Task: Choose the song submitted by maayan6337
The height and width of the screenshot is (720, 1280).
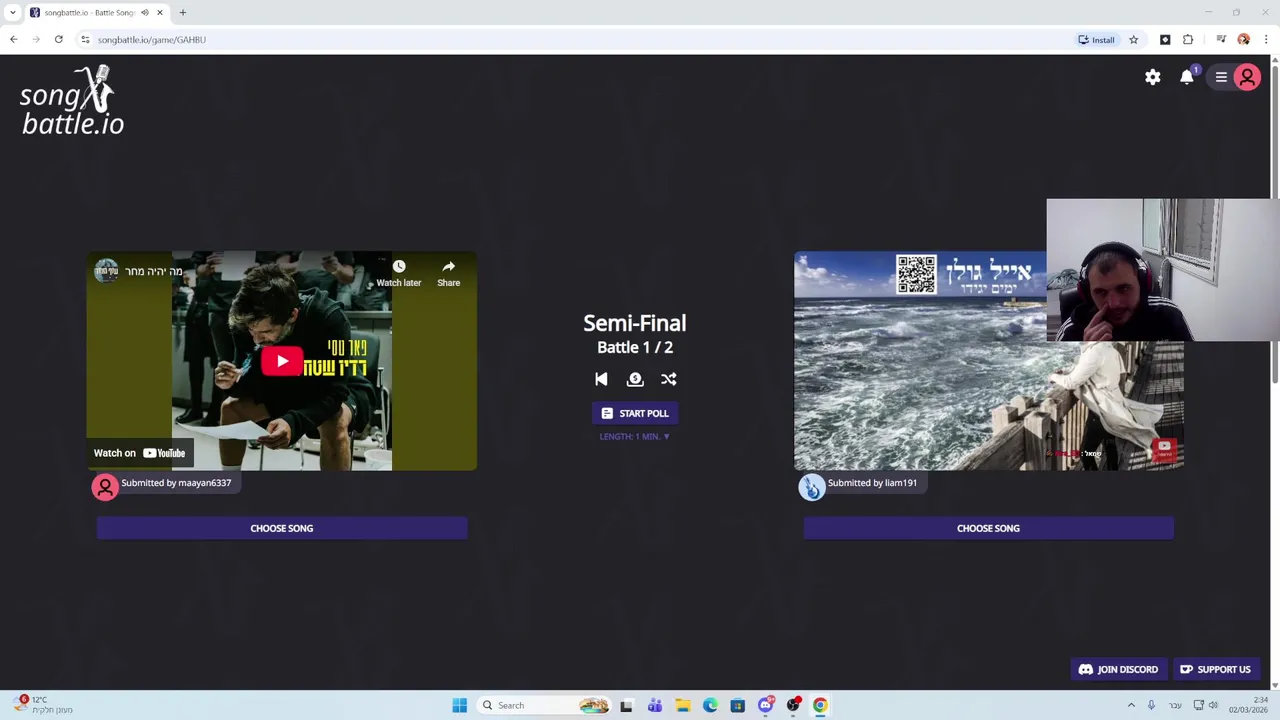Action: [x=282, y=528]
